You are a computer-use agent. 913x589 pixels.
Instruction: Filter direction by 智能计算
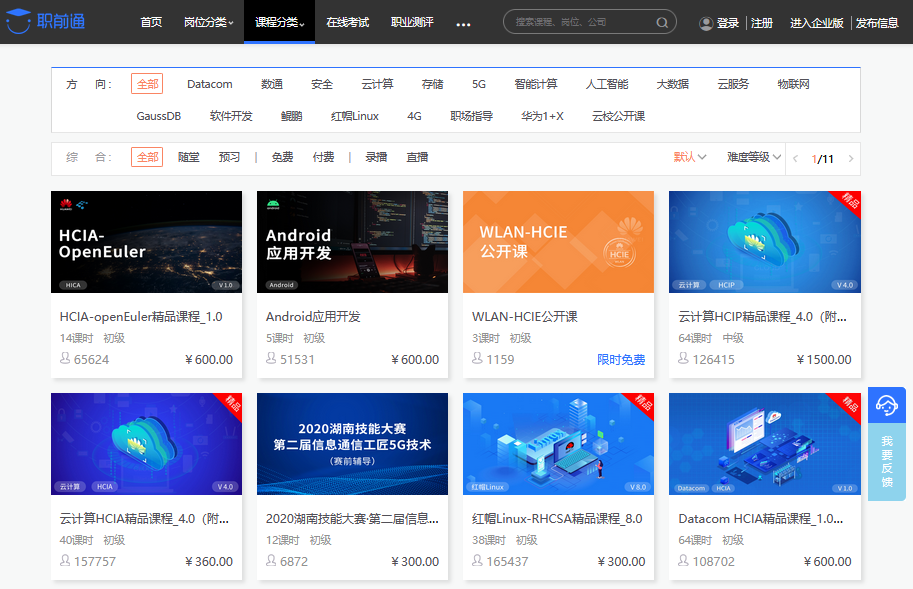[536, 84]
